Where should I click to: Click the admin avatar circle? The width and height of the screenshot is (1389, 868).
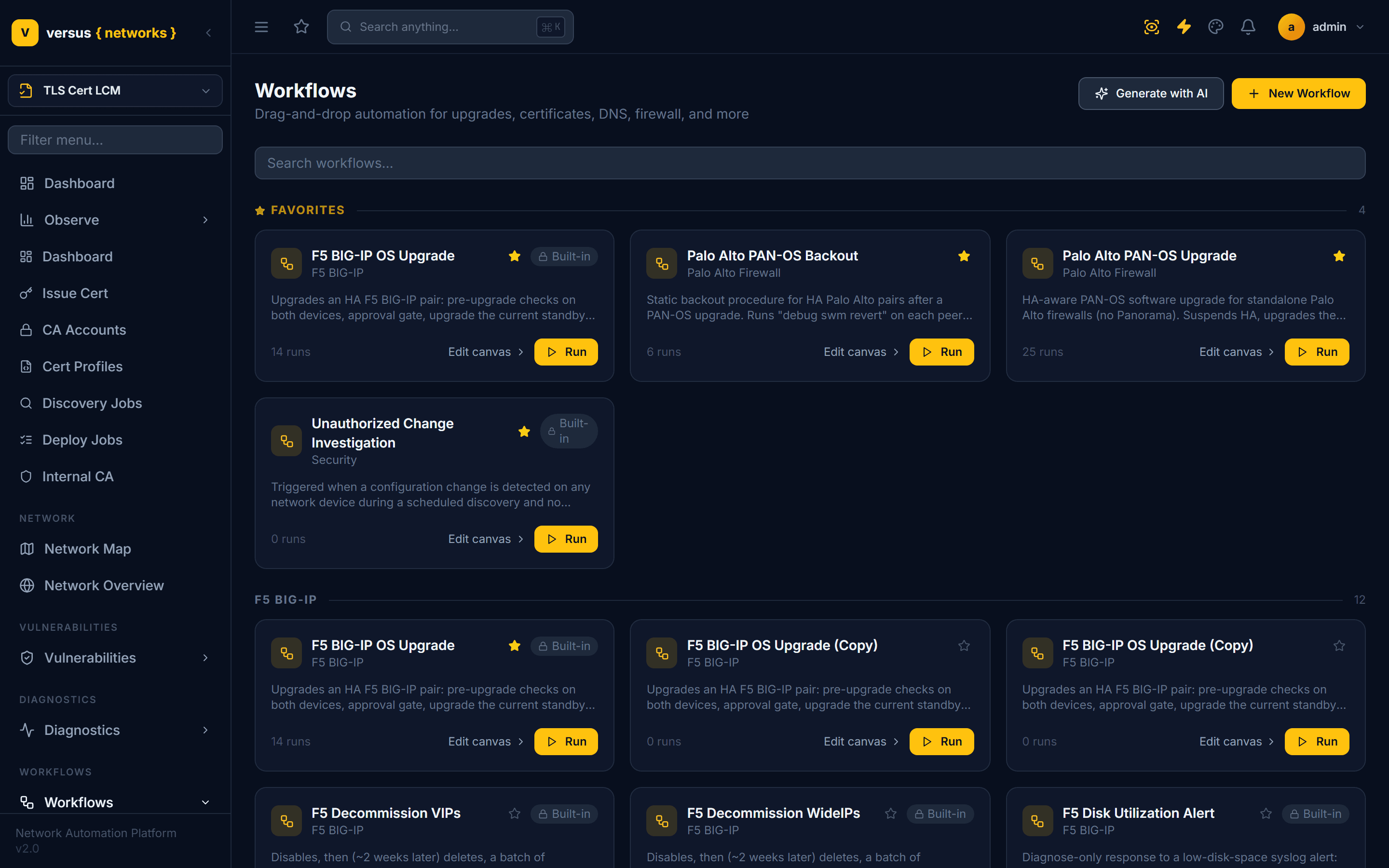(1291, 27)
